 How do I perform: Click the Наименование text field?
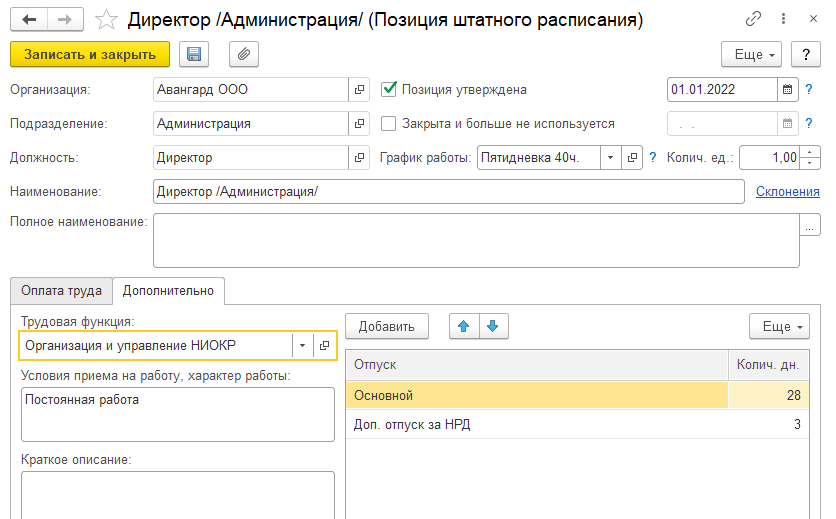click(x=448, y=191)
